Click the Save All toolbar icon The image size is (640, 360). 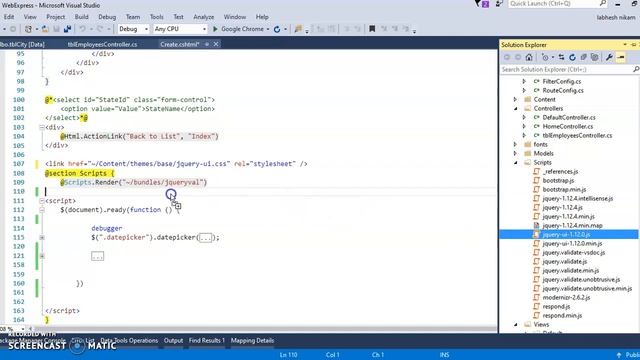pos(67,29)
